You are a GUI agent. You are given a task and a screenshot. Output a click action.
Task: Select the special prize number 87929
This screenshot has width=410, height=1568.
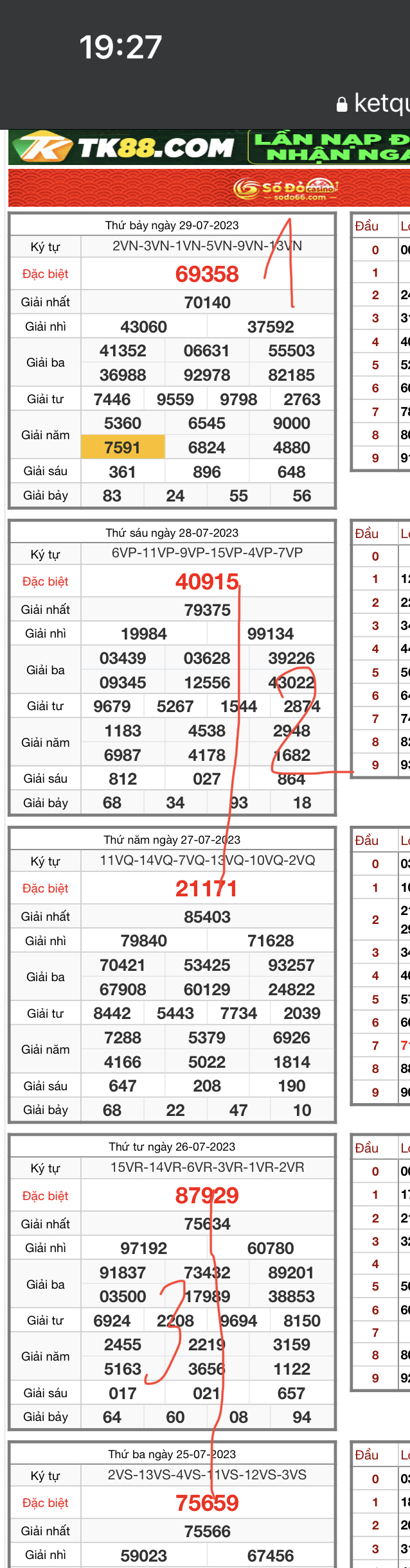(207, 1196)
